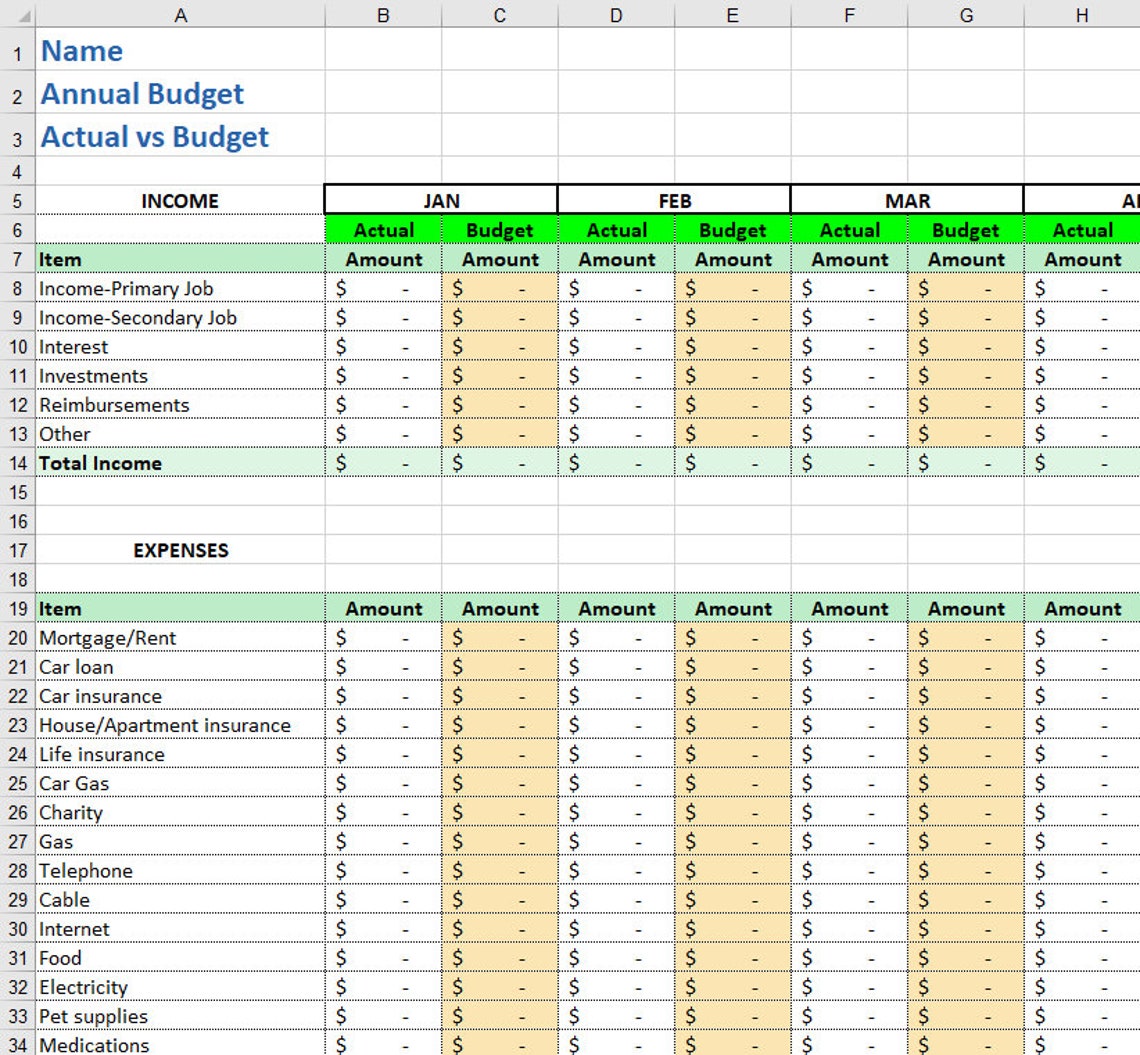1140x1055 pixels.
Task: Select the 'Reimbursements' row label
Action: click(180, 404)
